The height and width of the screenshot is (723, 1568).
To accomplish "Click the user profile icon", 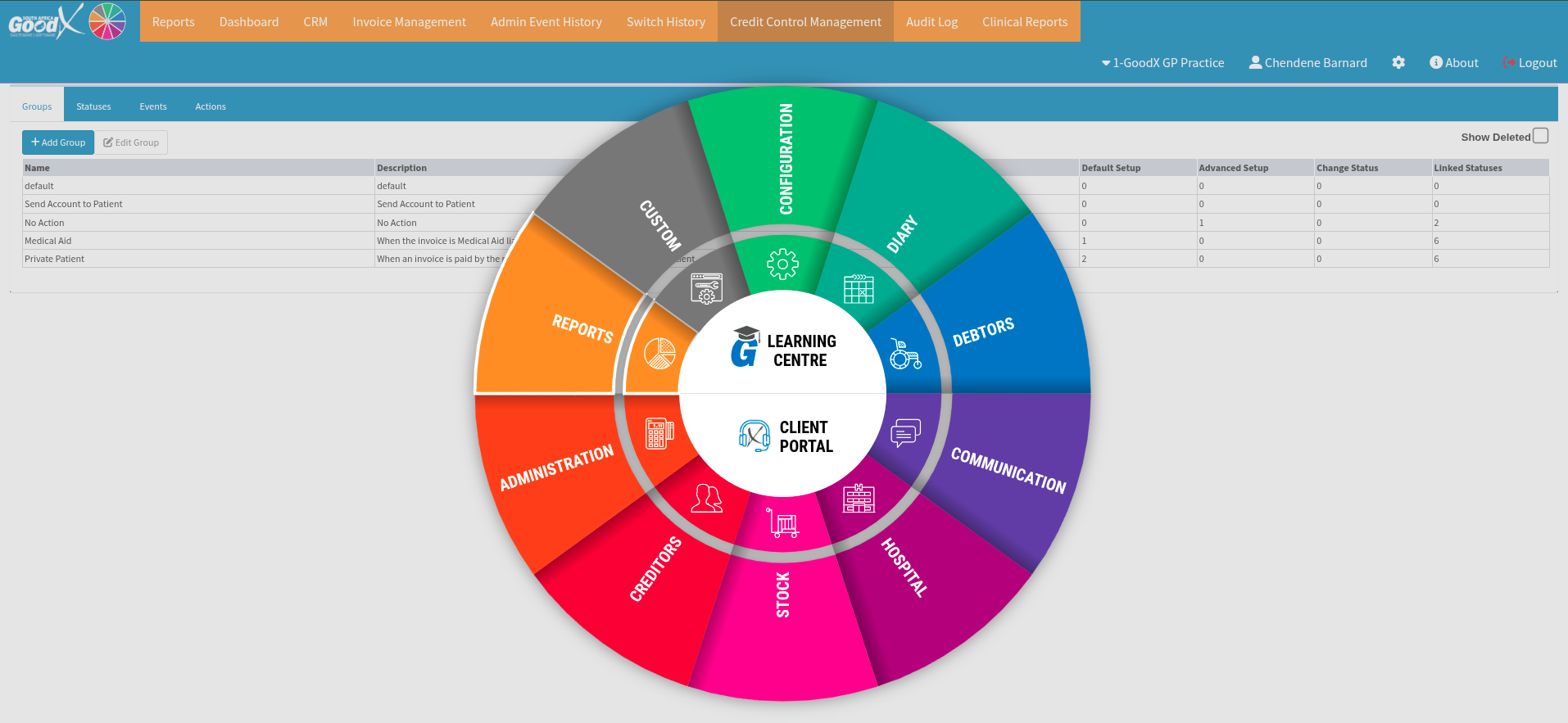I will coord(1255,62).
